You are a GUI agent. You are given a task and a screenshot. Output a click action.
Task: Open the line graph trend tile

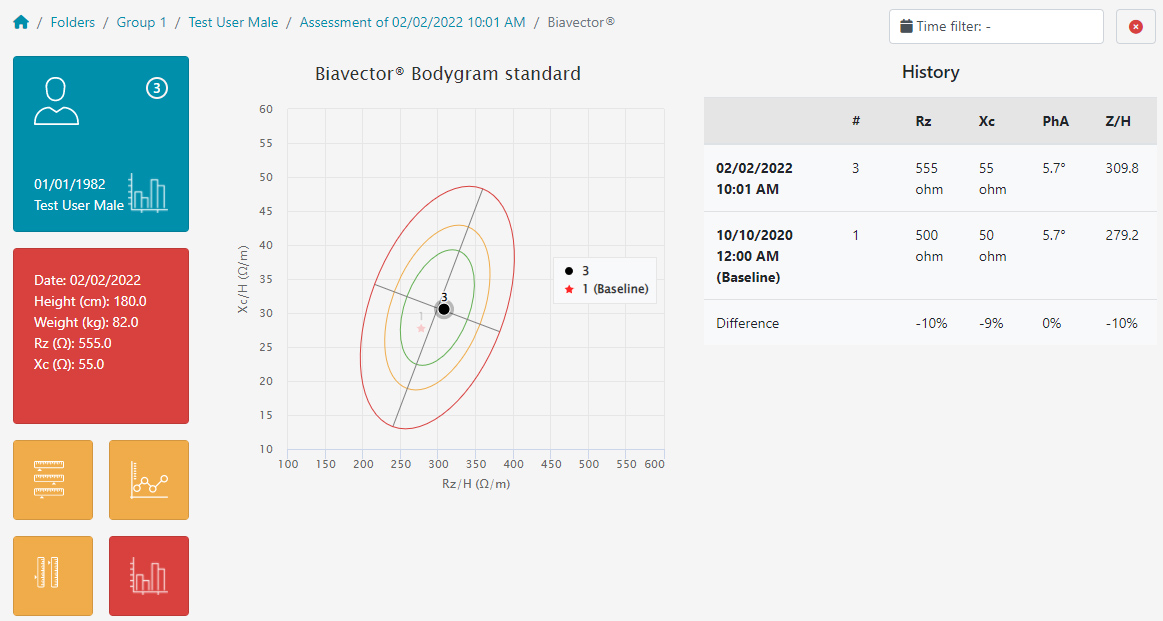coord(149,480)
